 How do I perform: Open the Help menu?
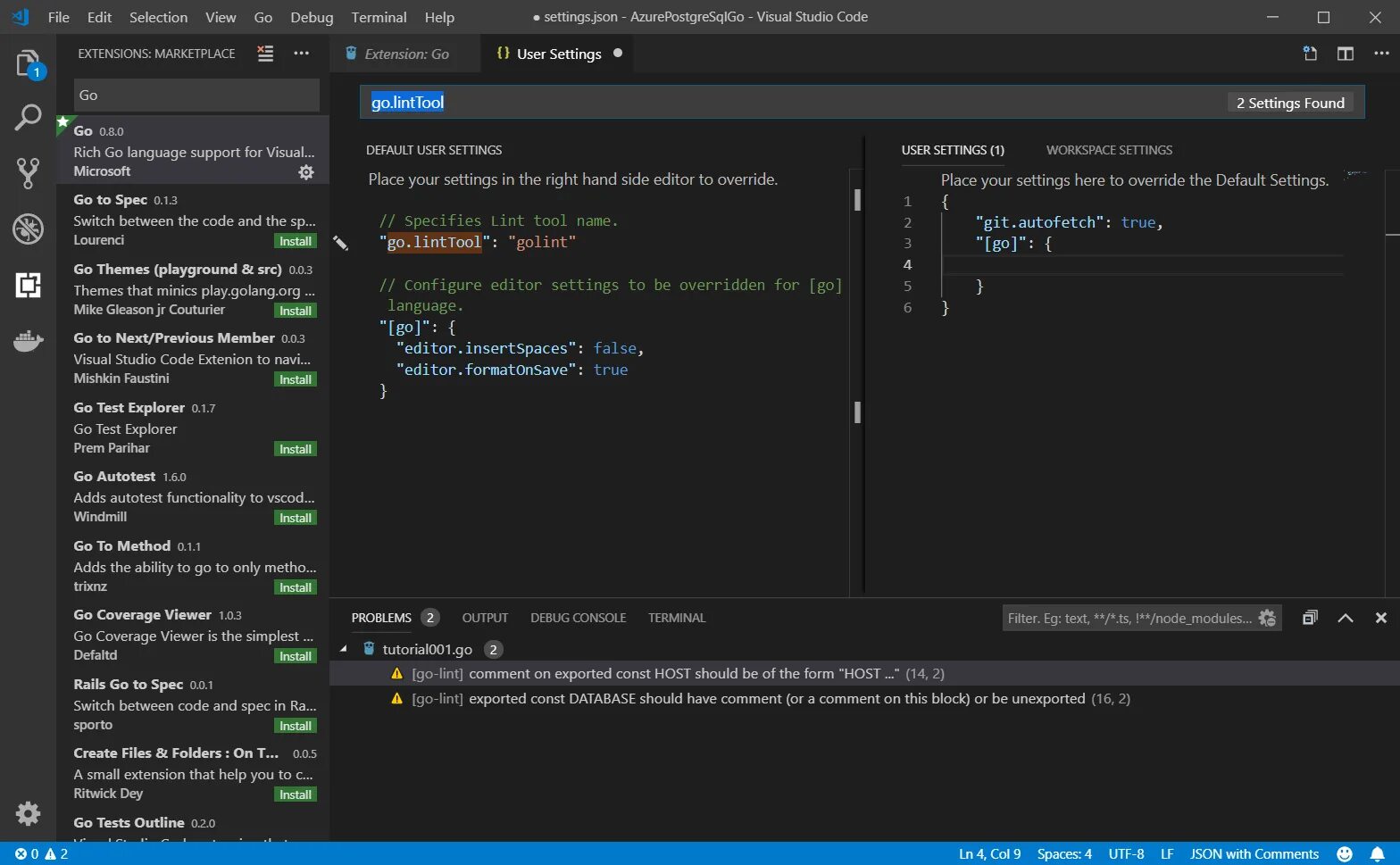tap(439, 17)
